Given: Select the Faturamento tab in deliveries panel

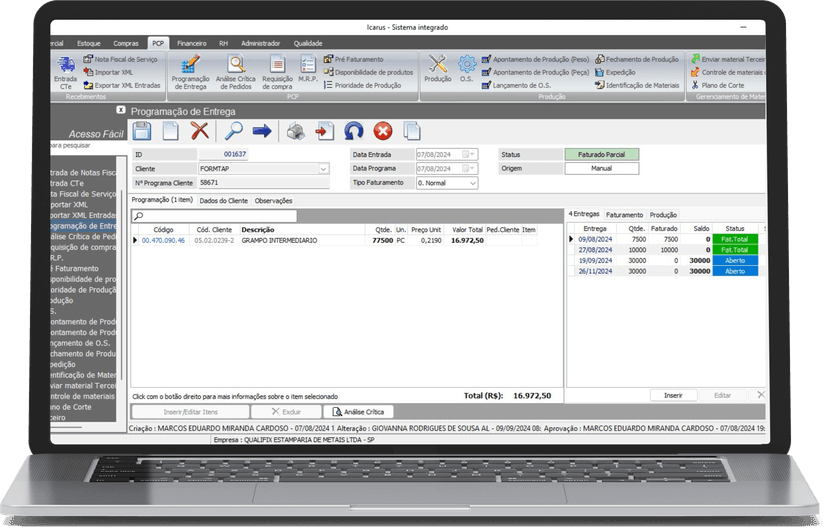Looking at the screenshot, I should 624,215.
